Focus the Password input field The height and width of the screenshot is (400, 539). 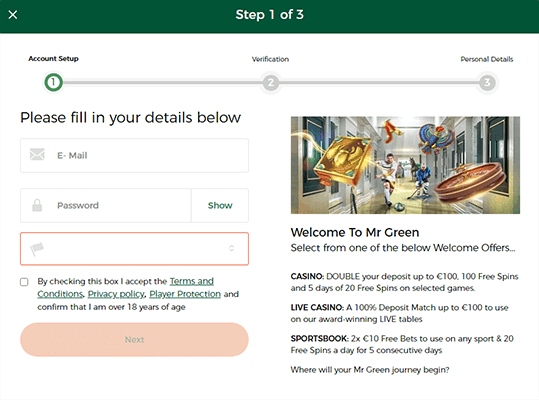pyautogui.click(x=106, y=205)
